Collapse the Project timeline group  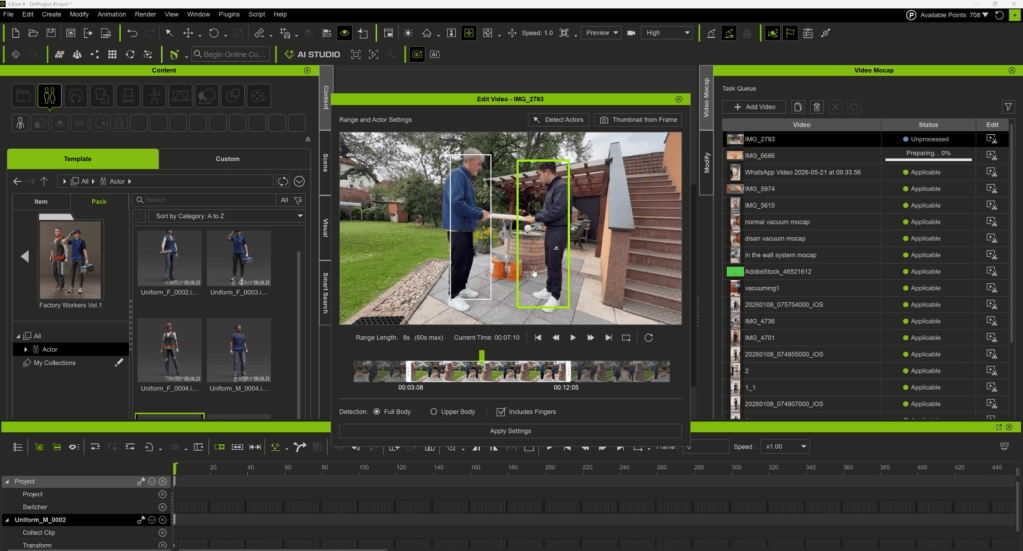[x=7, y=481]
